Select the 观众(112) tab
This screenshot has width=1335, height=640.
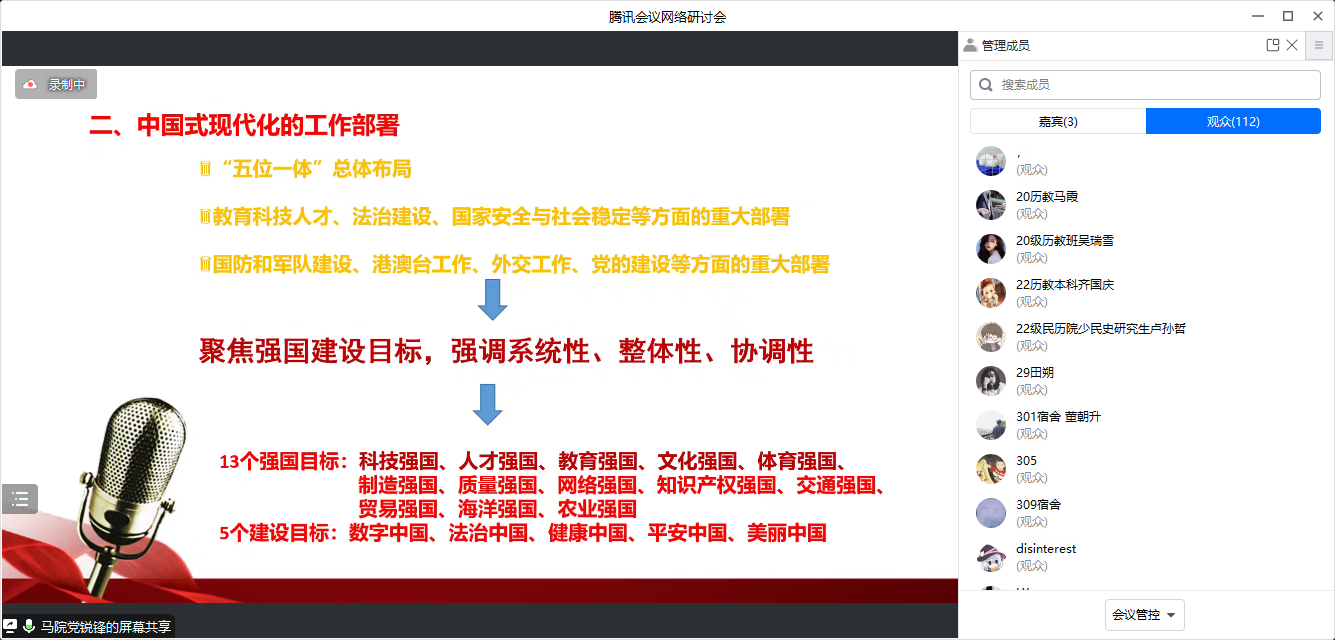click(1232, 122)
